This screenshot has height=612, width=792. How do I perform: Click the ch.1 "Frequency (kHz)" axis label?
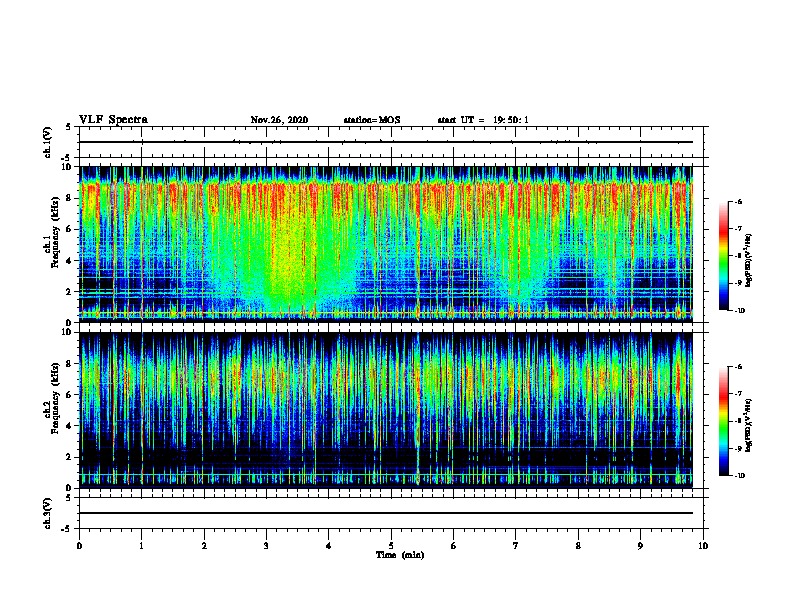(x=55, y=232)
